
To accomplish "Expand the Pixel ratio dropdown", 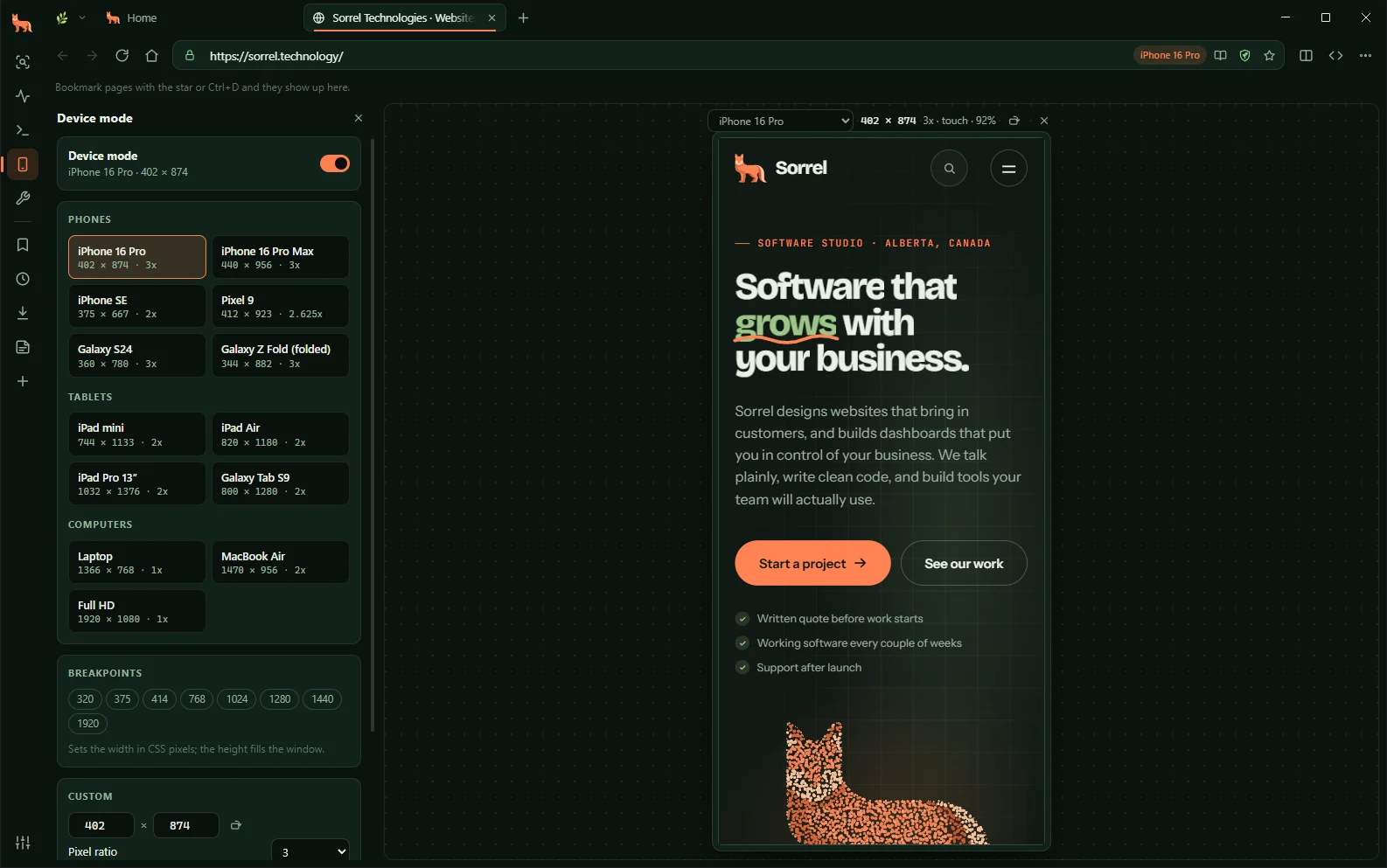I will 310,851.
